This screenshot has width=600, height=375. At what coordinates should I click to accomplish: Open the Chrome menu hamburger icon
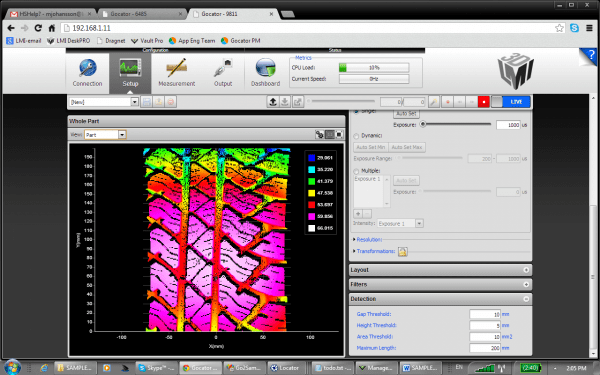click(589, 28)
